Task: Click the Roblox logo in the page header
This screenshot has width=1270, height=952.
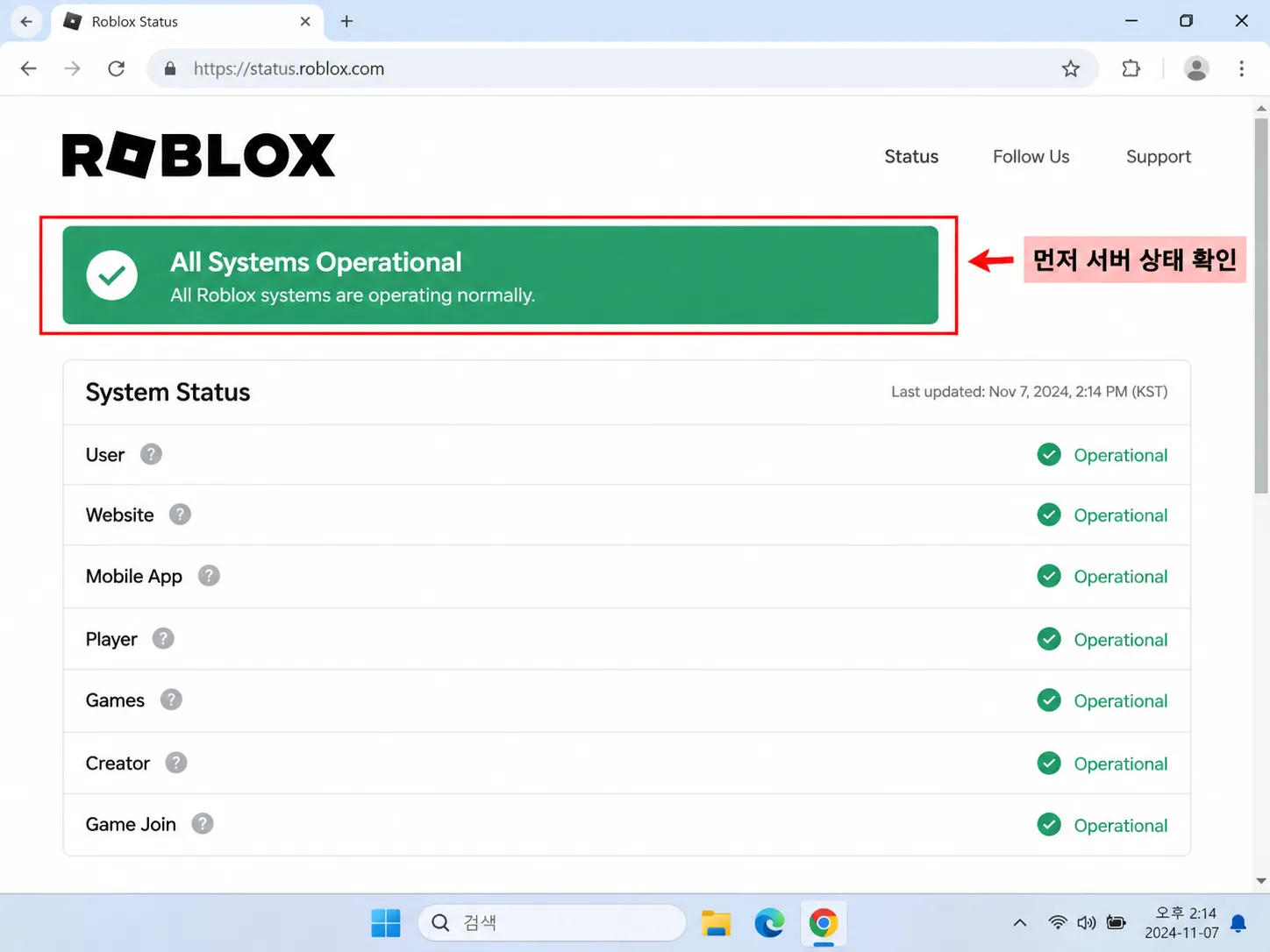Action: 198,155
